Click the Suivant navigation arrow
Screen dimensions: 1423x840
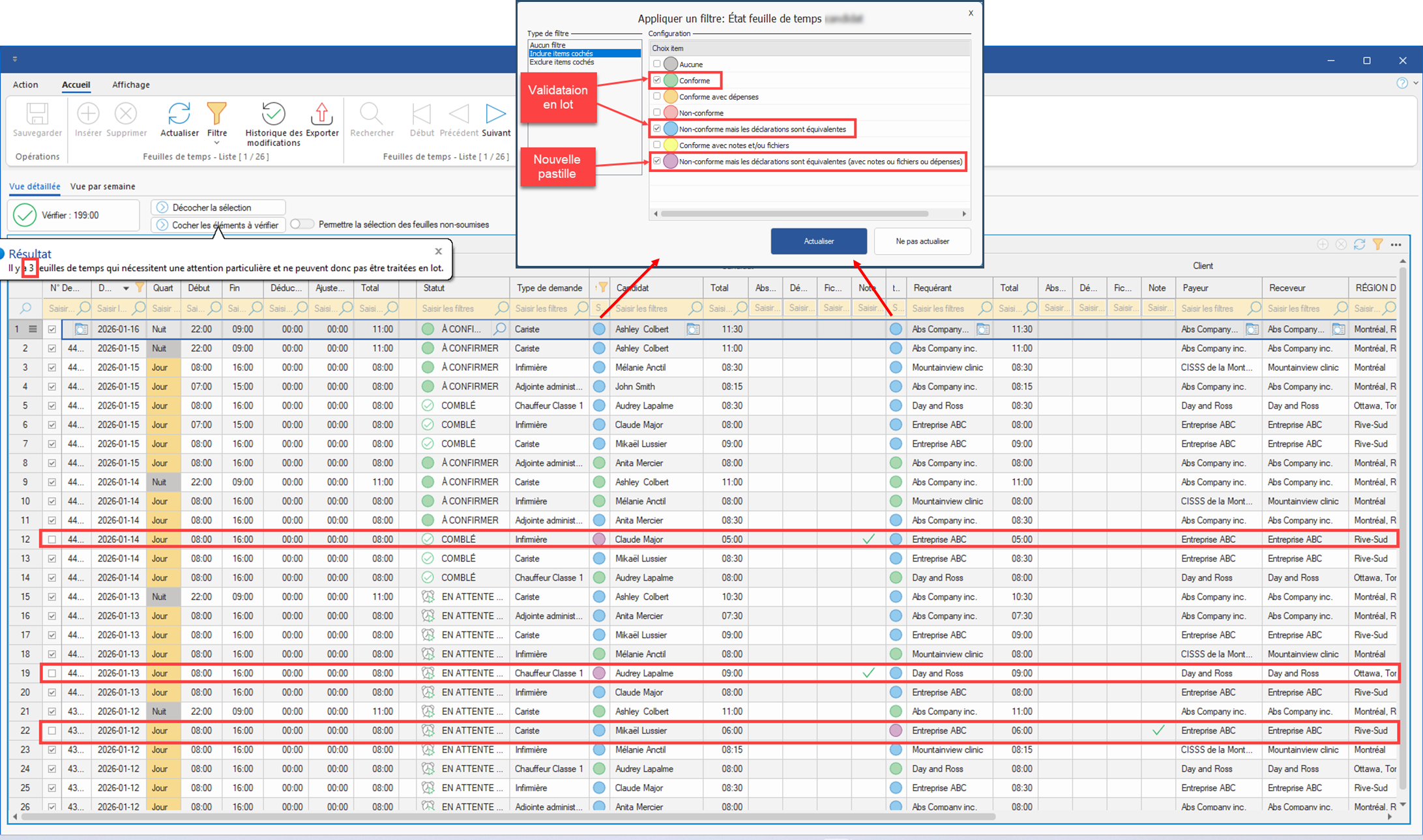tap(495, 114)
